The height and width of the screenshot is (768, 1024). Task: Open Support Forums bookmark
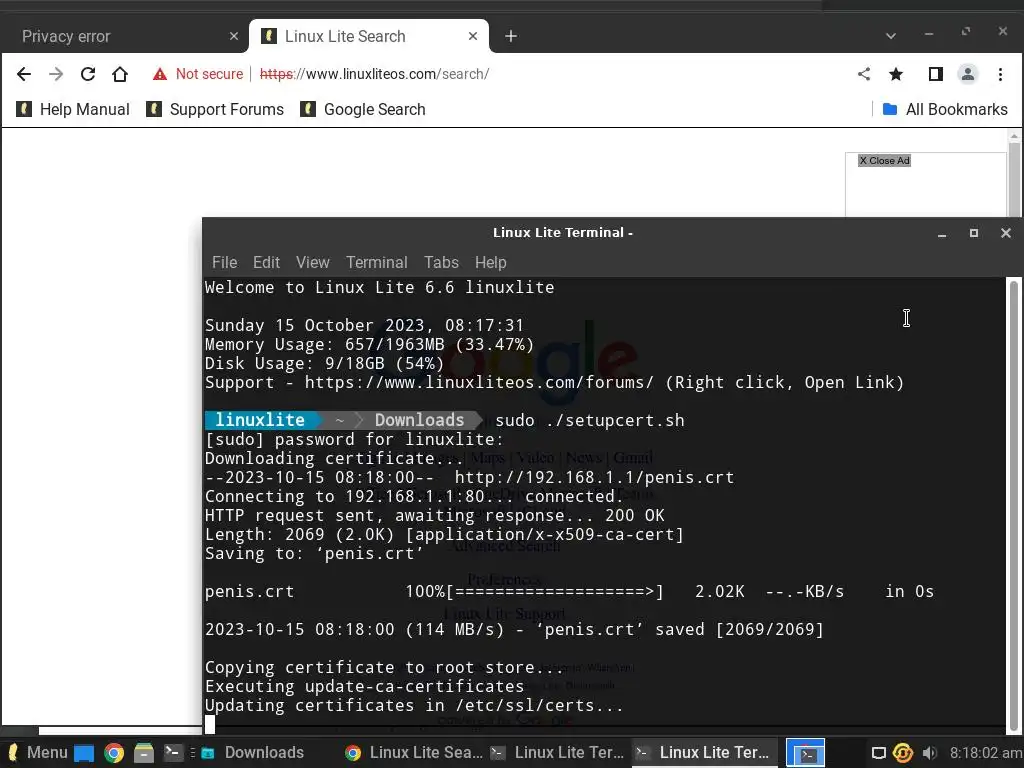point(216,109)
